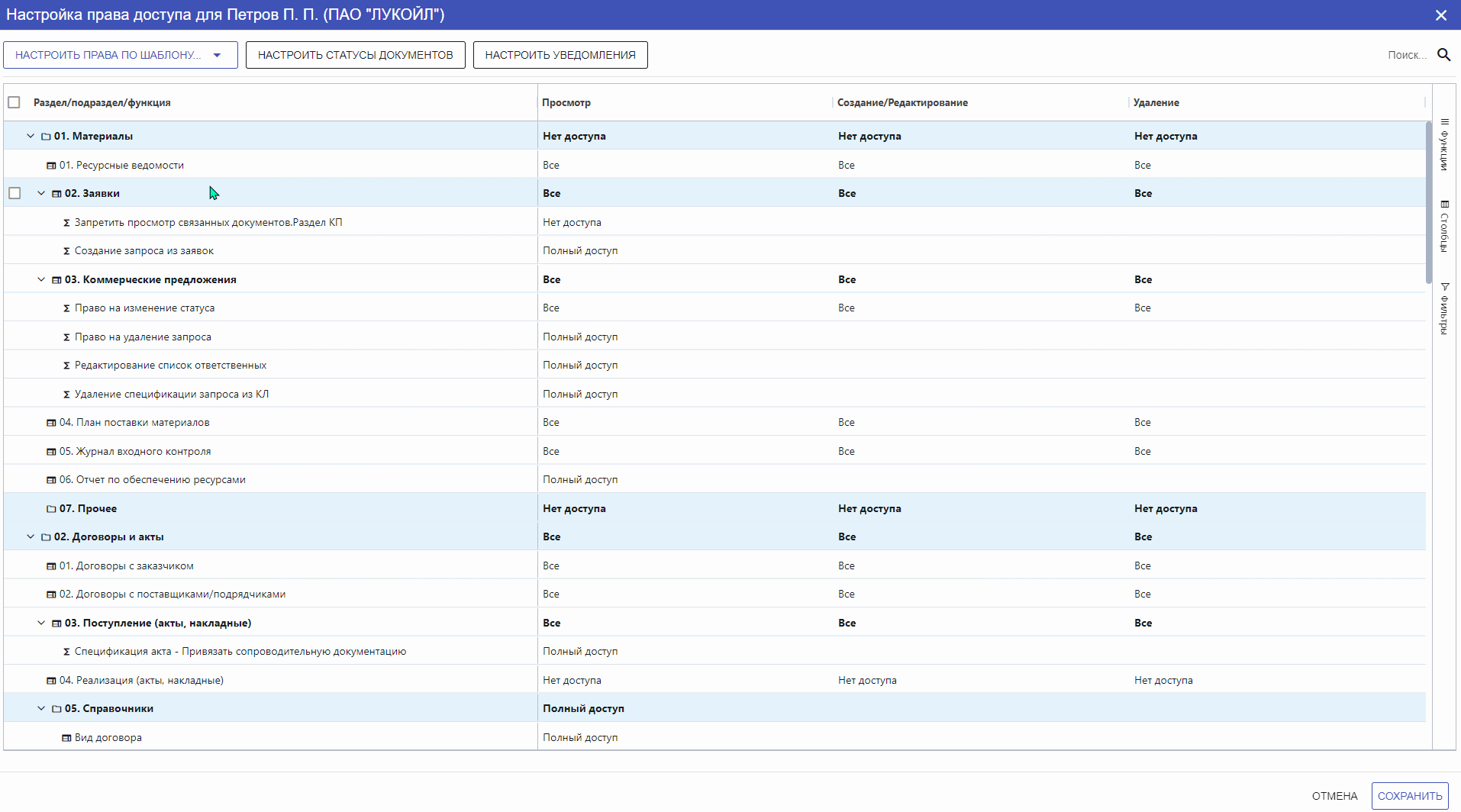
Task: Click Полный доступ for Создание запроса из заявок
Action: 580,251
